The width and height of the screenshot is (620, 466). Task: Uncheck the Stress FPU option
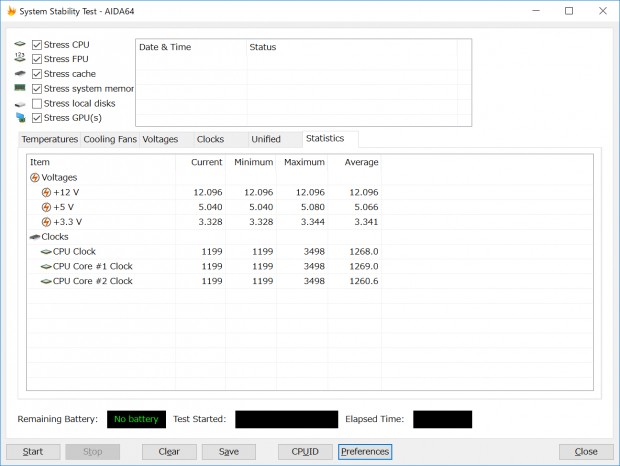[37, 59]
